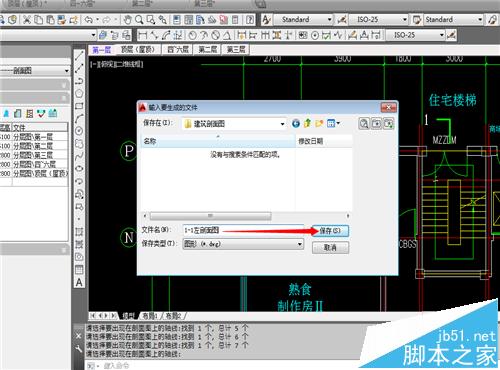Select the Circle draw tool
This screenshot has width=500, height=370.
coord(79,131)
